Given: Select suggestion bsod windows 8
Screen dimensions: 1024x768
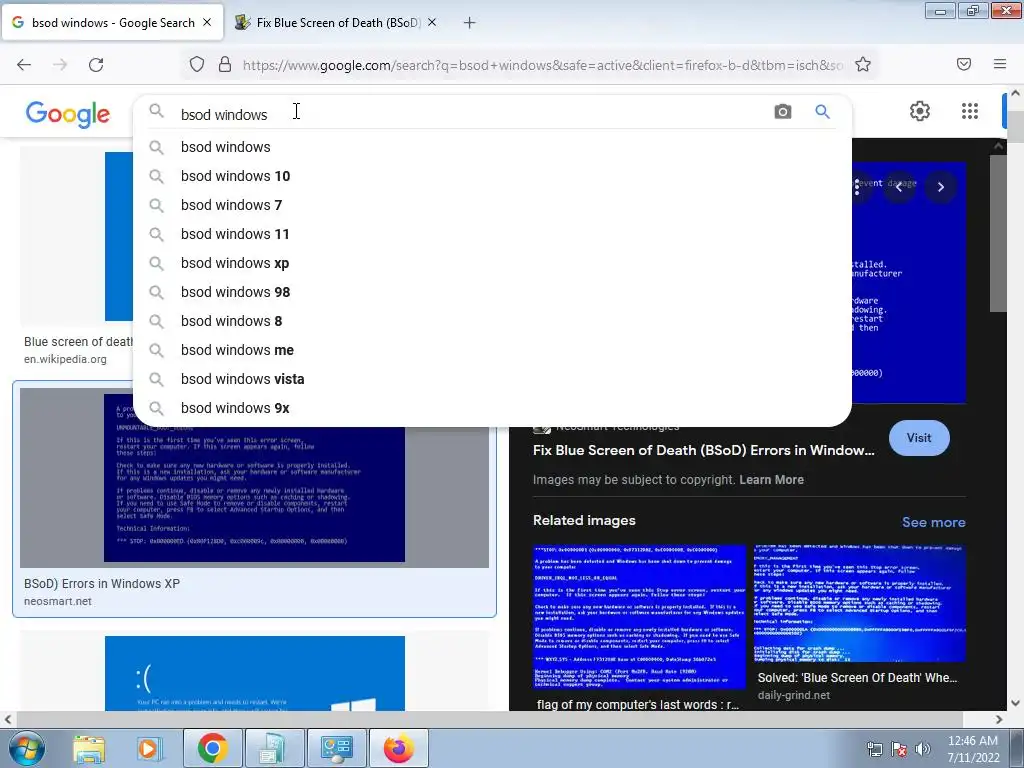Looking at the screenshot, I should 492,321.
